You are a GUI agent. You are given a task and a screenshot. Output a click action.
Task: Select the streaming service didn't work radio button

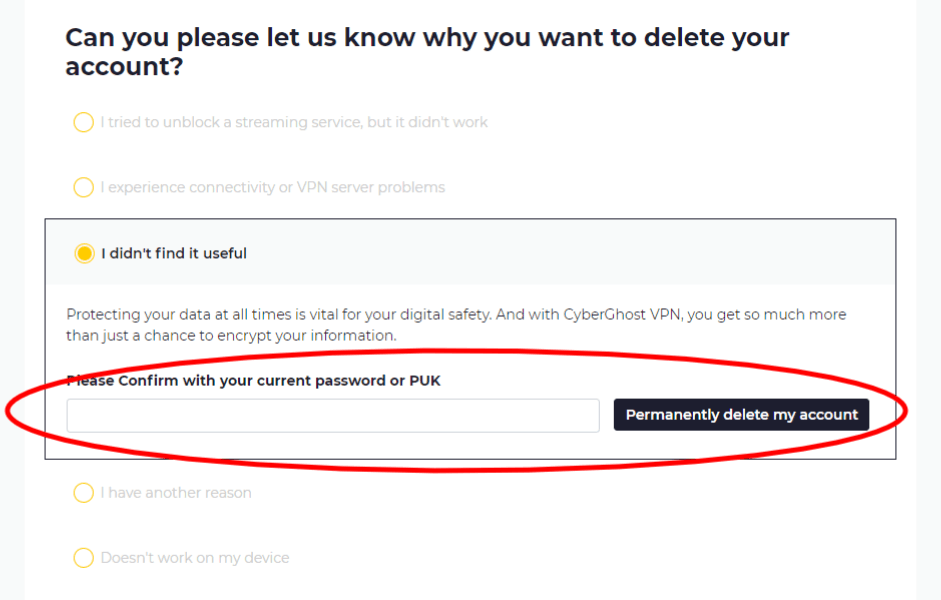[83, 122]
